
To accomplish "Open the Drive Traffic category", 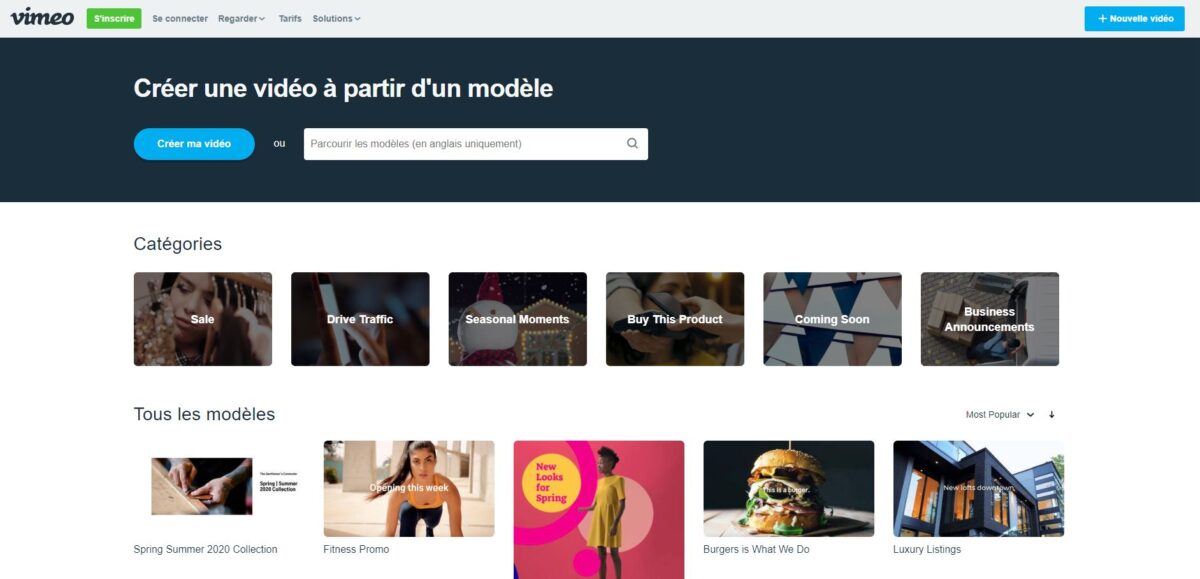I will coord(360,319).
